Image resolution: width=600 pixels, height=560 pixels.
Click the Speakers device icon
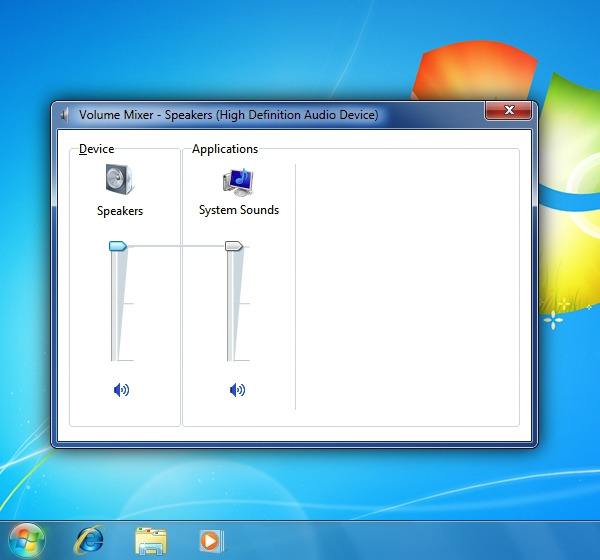119,180
